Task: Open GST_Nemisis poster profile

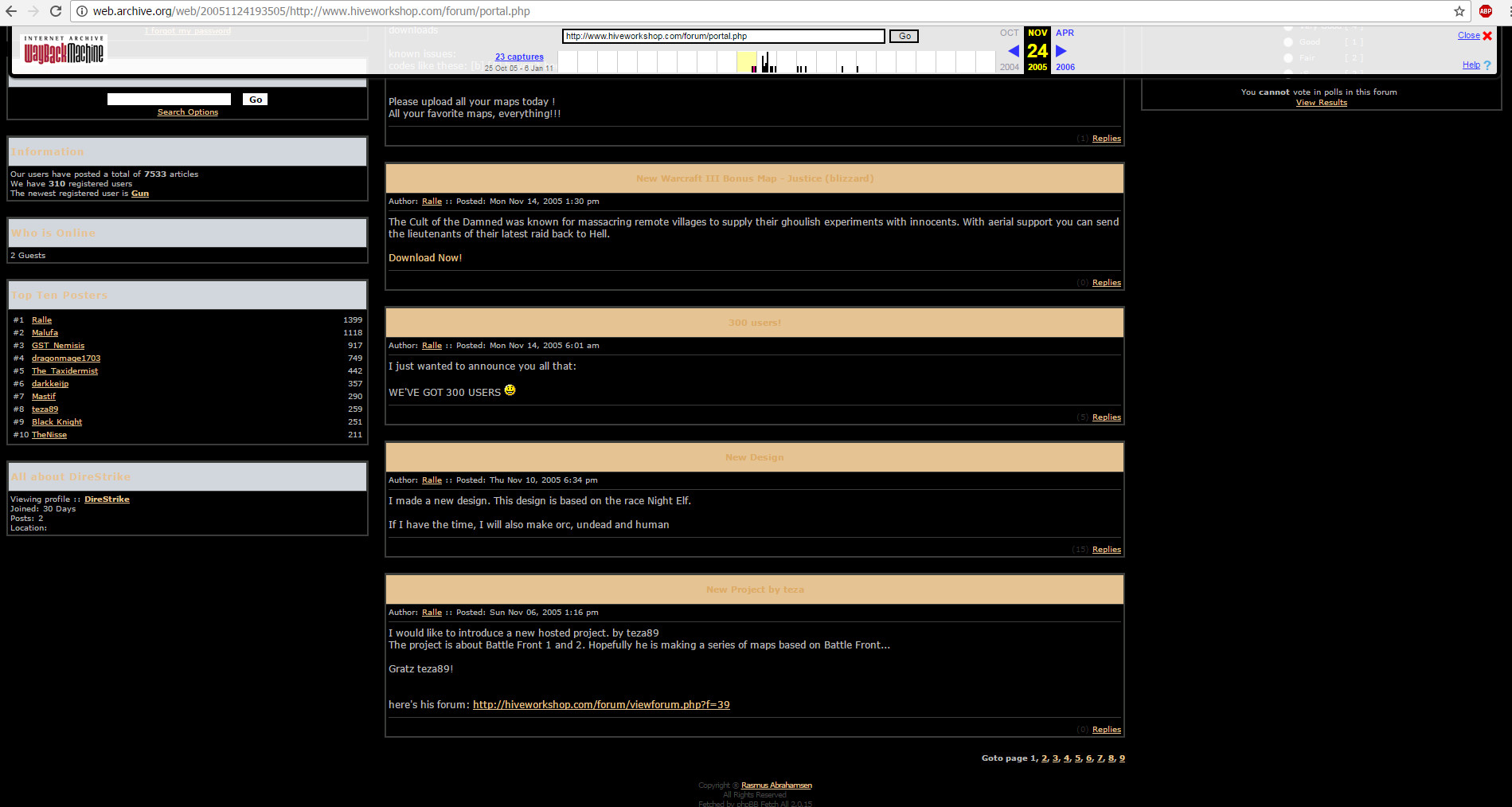Action: tap(58, 346)
